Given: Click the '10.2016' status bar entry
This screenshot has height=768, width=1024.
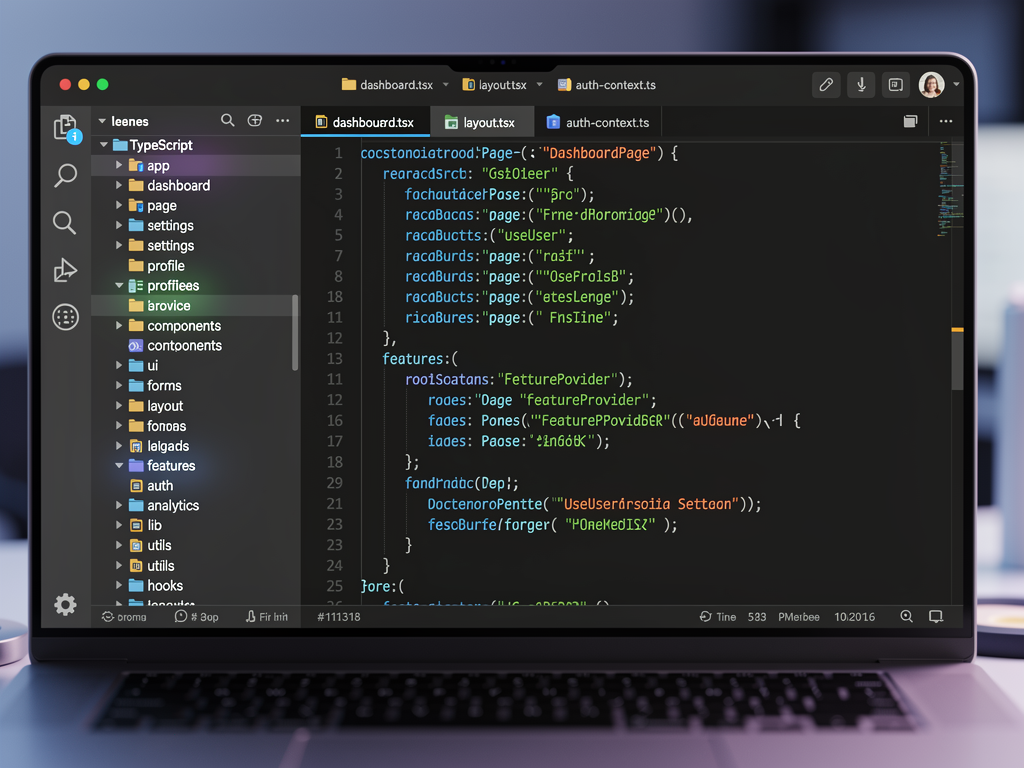Looking at the screenshot, I should (x=854, y=617).
